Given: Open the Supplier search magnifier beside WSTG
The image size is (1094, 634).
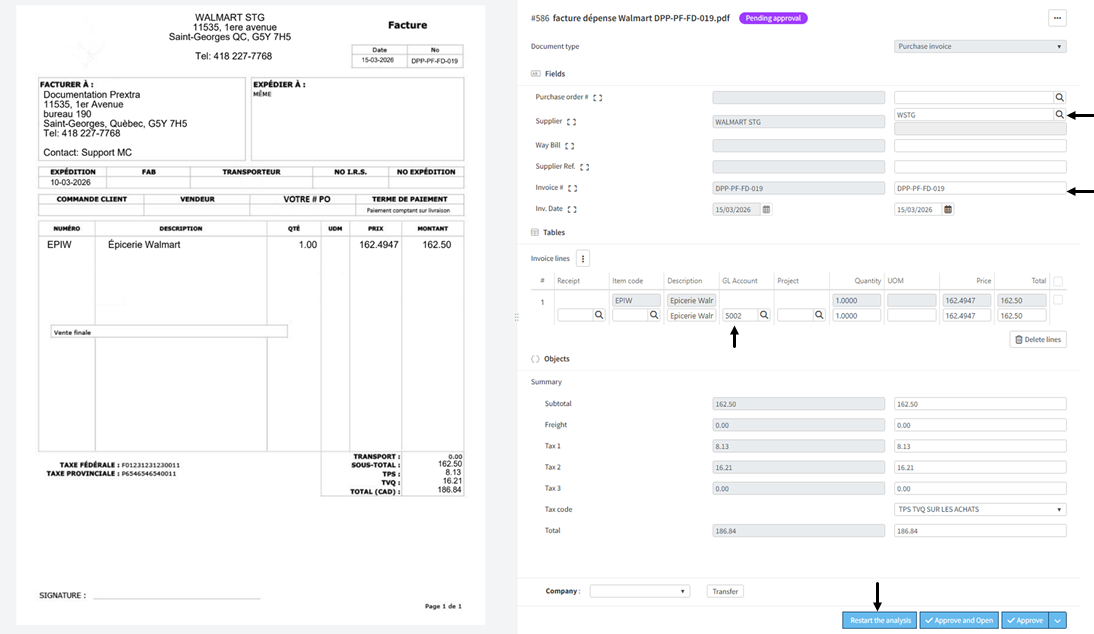Looking at the screenshot, I should (x=1059, y=114).
